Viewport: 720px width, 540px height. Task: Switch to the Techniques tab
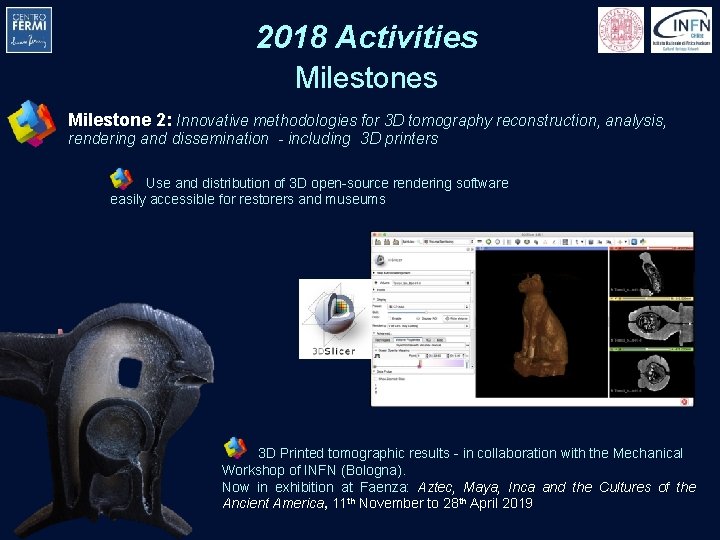(382, 340)
